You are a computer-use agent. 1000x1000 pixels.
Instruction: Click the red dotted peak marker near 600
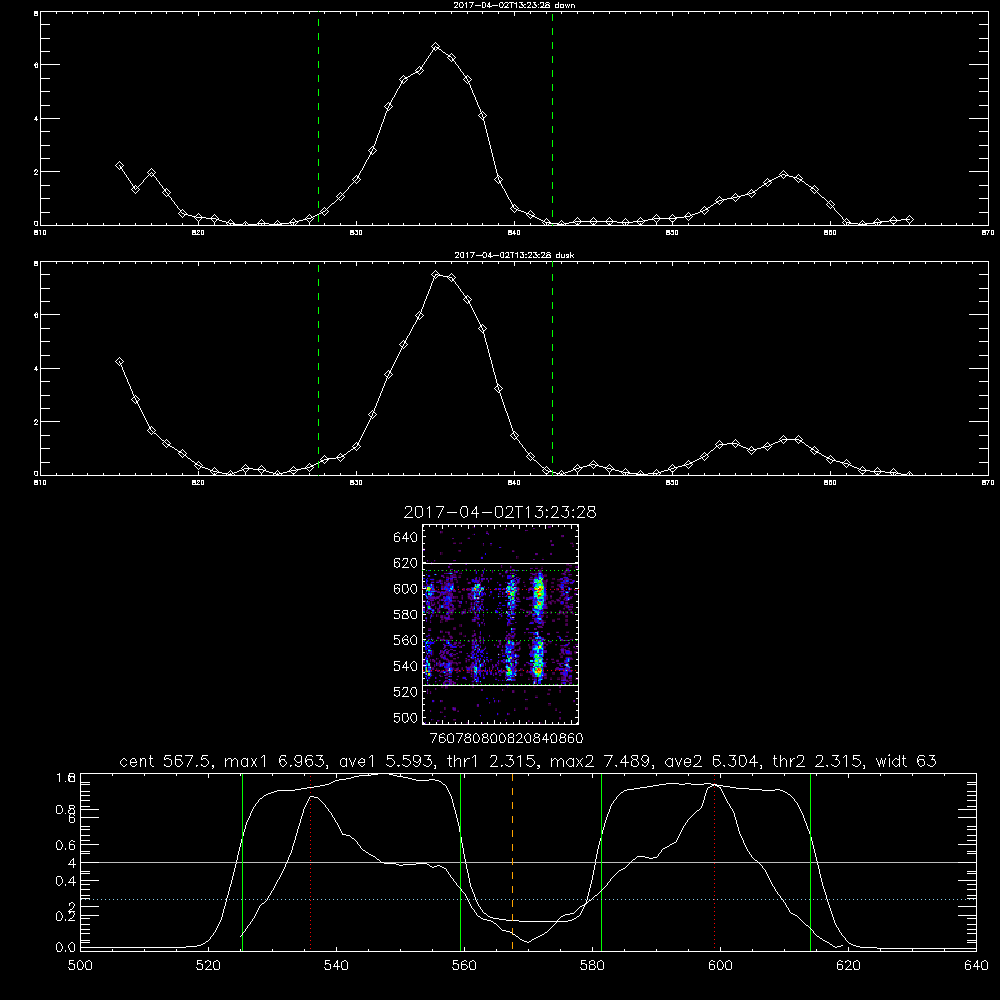[x=714, y=862]
